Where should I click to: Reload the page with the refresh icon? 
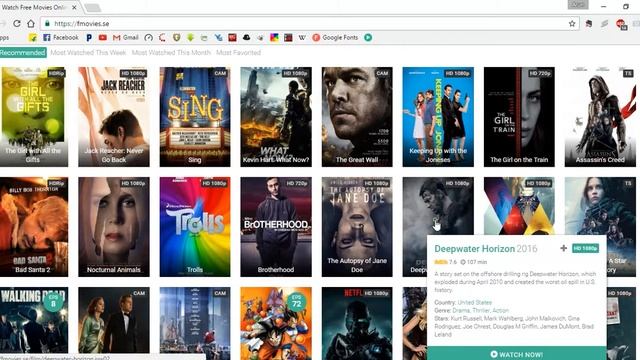pos(17,24)
